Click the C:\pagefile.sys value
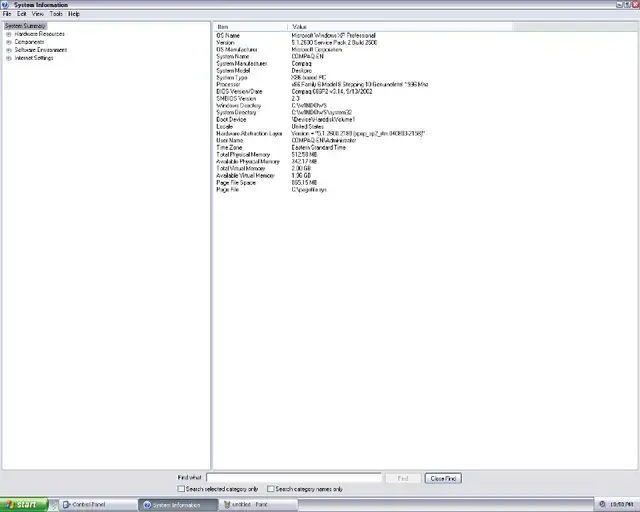Image resolution: width=640 pixels, height=512 pixels. pyautogui.click(x=309, y=189)
